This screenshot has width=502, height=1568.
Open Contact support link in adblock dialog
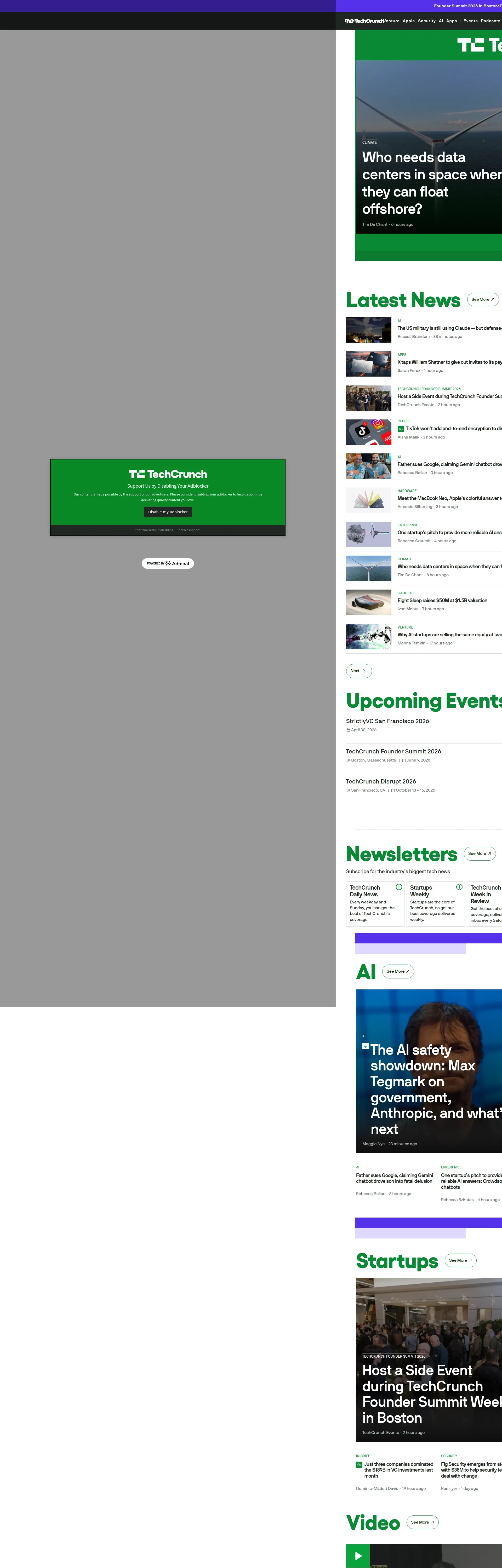tap(188, 530)
